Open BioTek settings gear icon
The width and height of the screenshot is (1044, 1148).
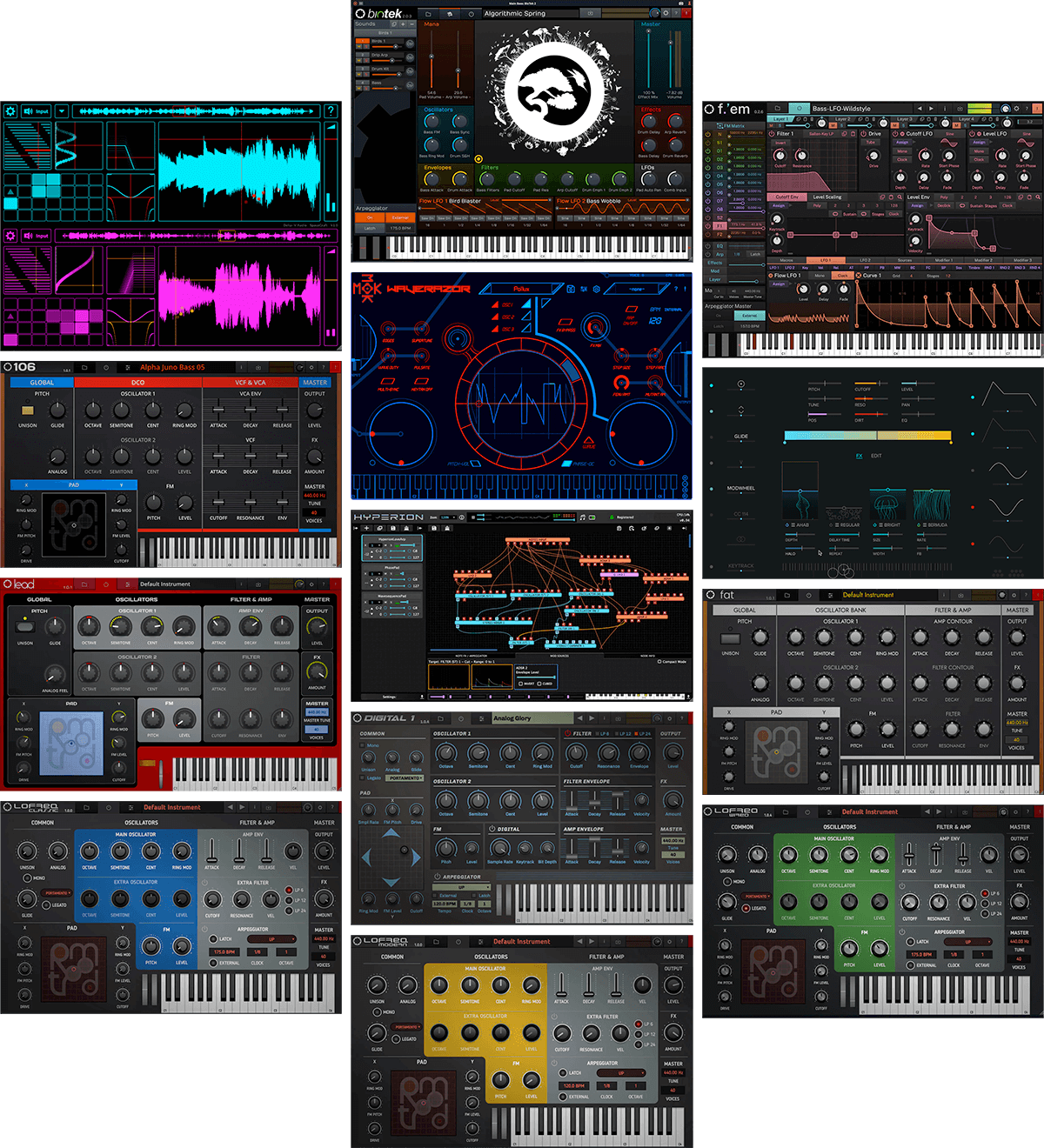[x=666, y=13]
